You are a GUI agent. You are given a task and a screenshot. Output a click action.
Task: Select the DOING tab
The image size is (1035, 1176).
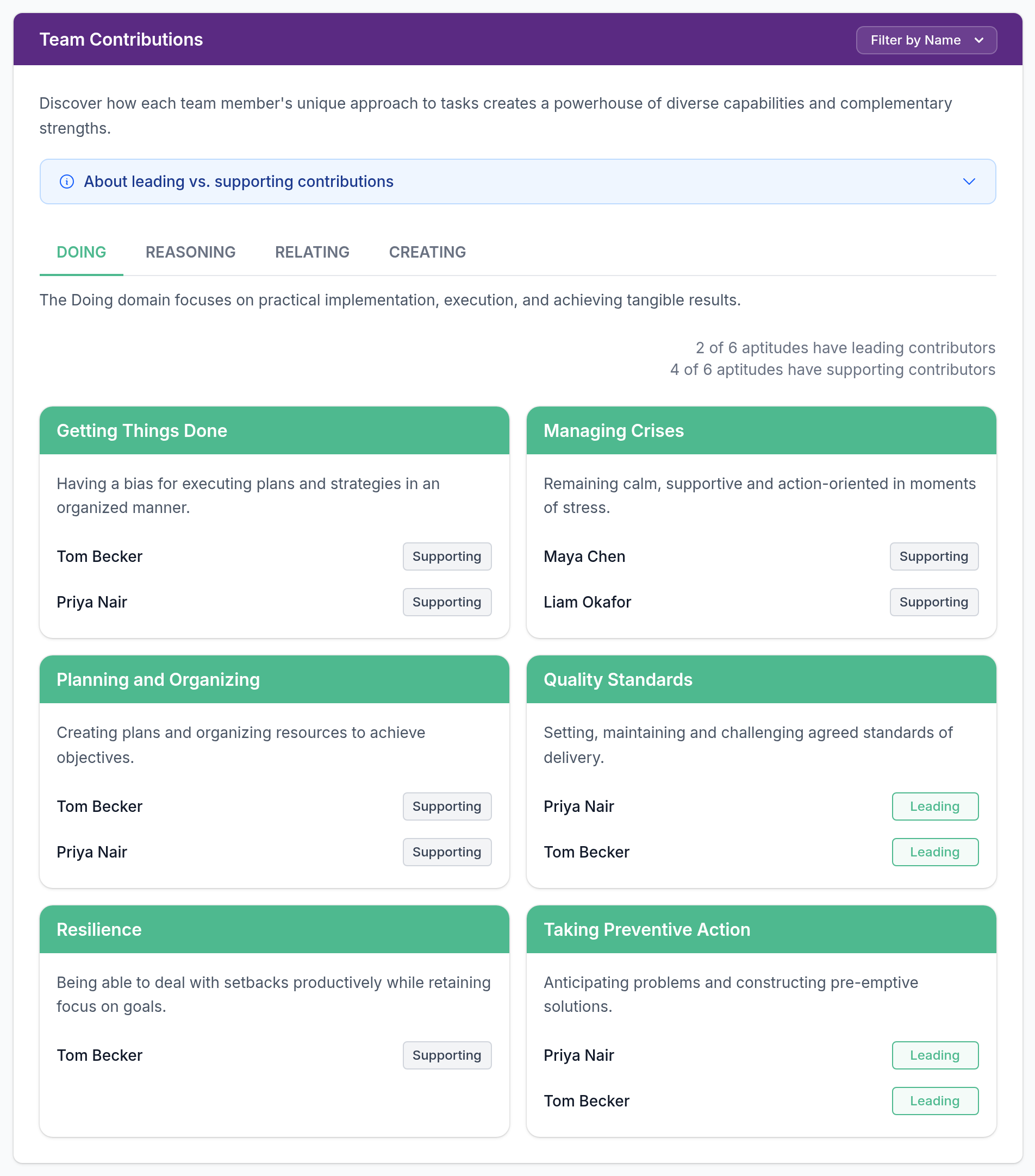(81, 252)
